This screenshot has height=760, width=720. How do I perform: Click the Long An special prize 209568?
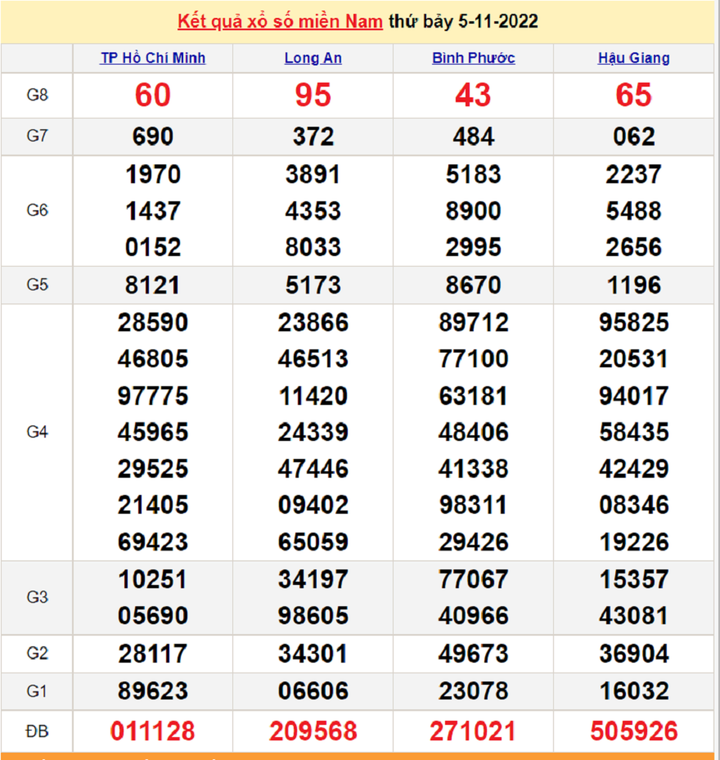pyautogui.click(x=313, y=731)
